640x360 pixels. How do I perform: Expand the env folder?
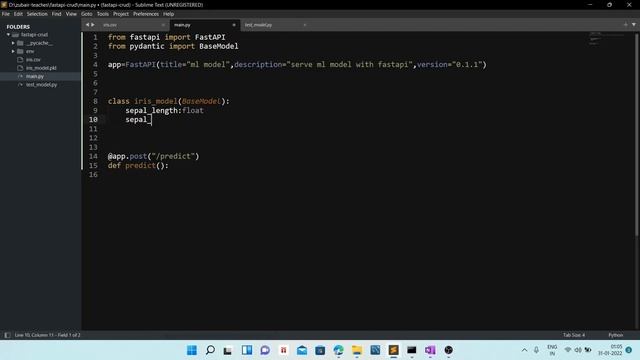(13, 51)
